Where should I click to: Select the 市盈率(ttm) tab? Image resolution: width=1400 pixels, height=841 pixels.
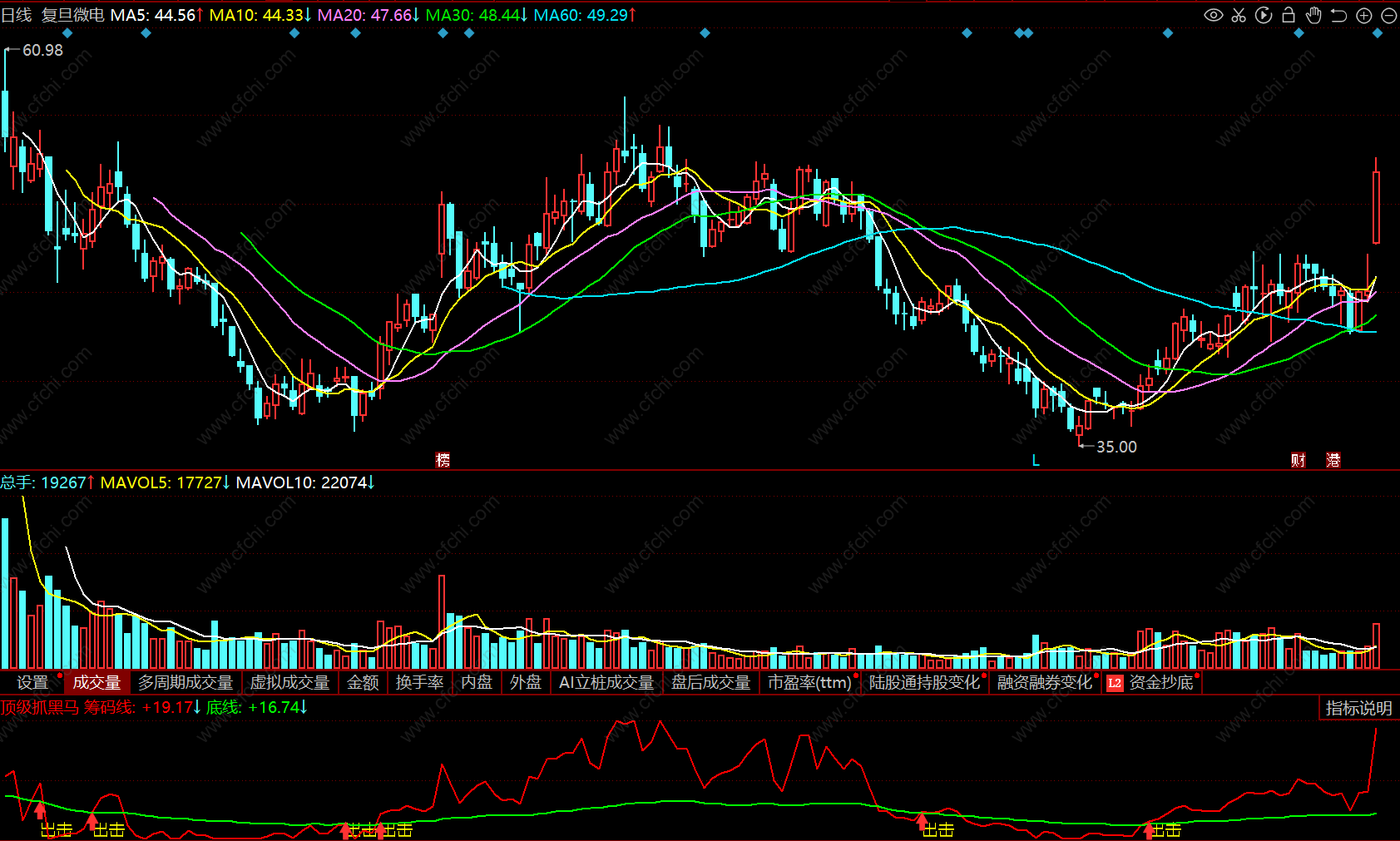(809, 683)
